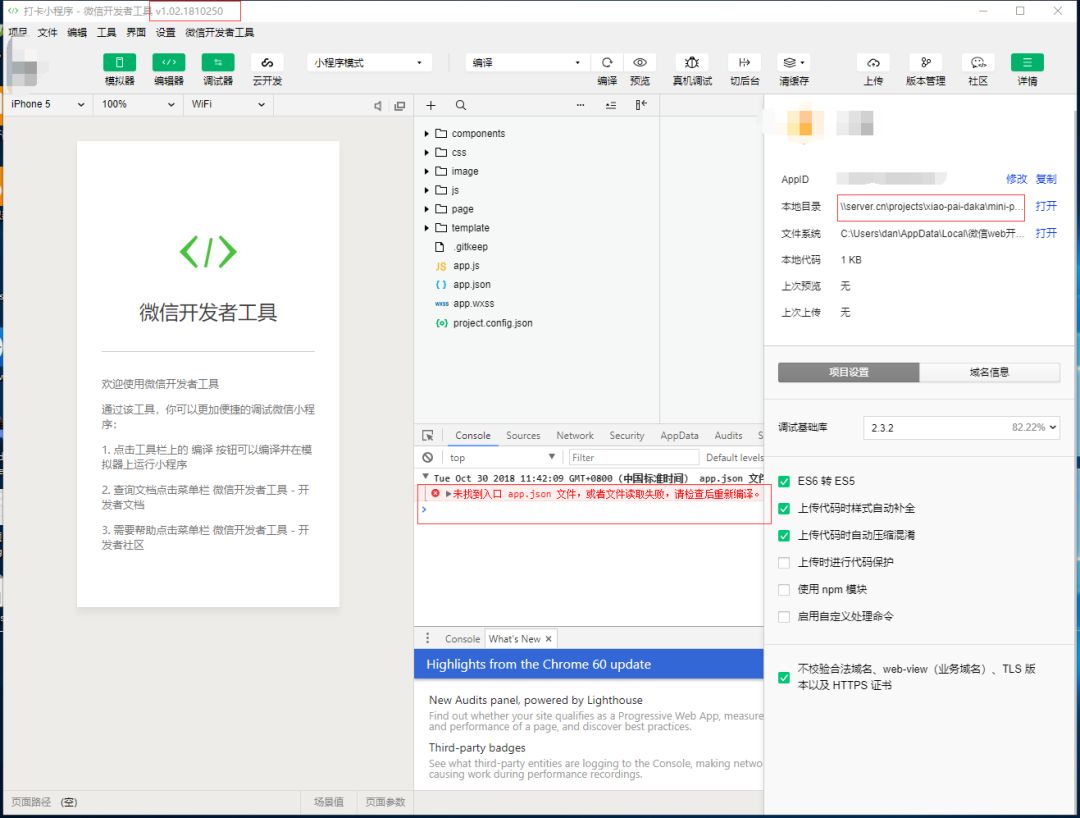Open Version Management (版本管理)
This screenshot has height=818, width=1080.
926,63
